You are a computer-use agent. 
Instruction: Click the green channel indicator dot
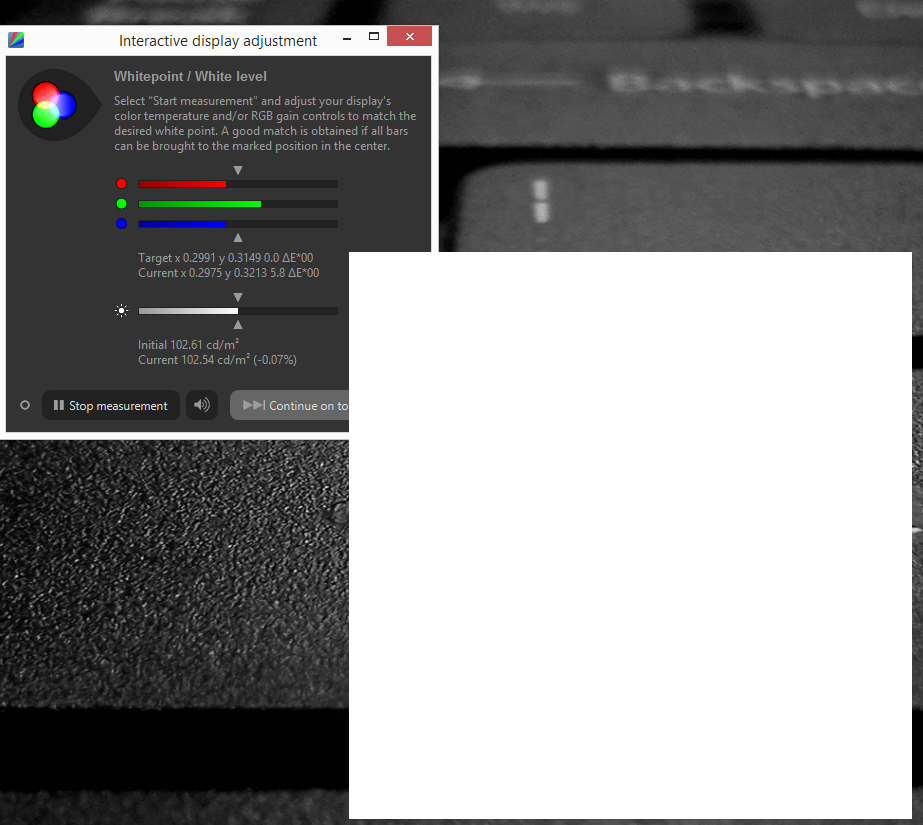(x=121, y=204)
